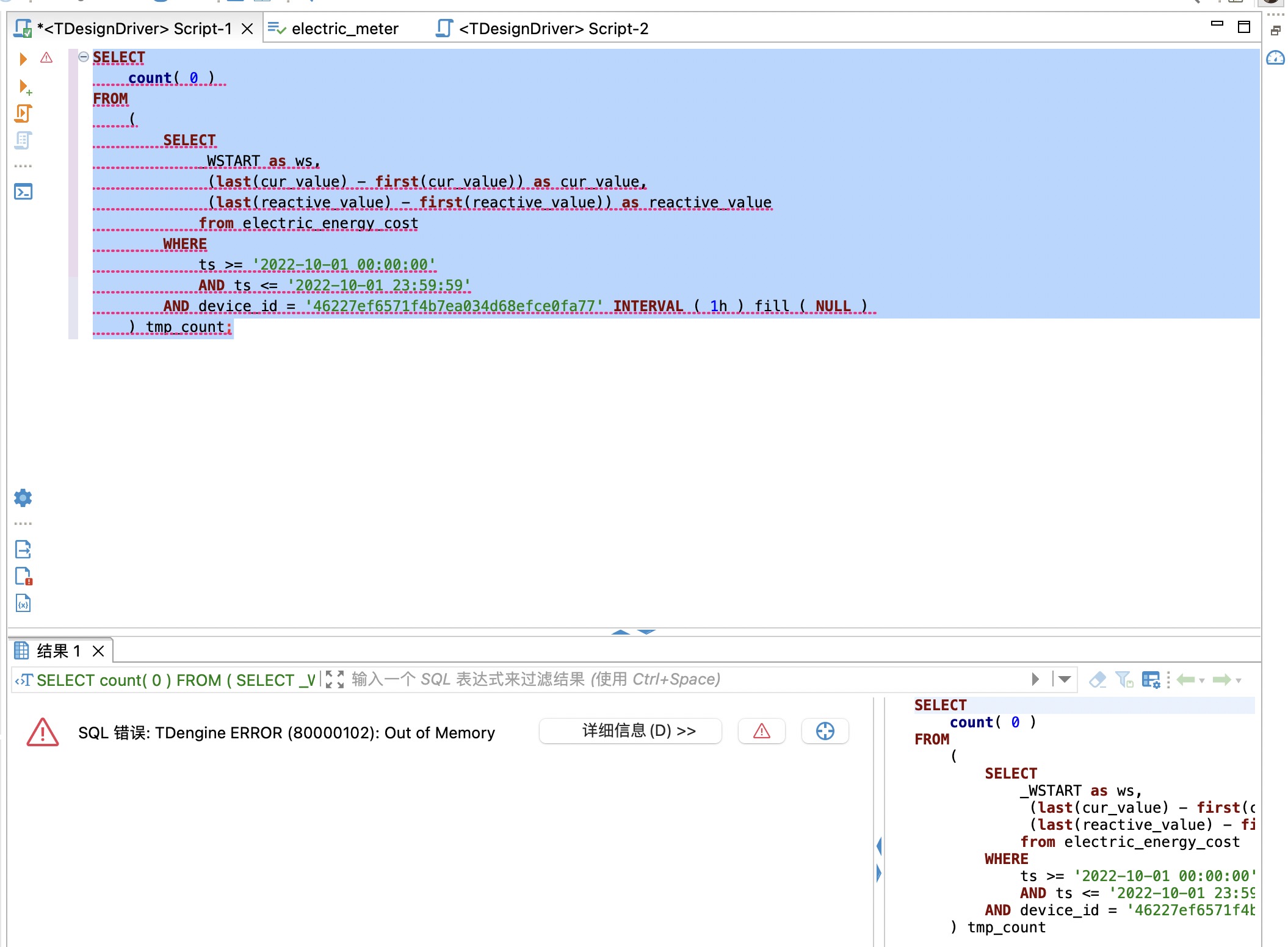
Task: Open a new SQL console terminal
Action: pyautogui.click(x=23, y=192)
